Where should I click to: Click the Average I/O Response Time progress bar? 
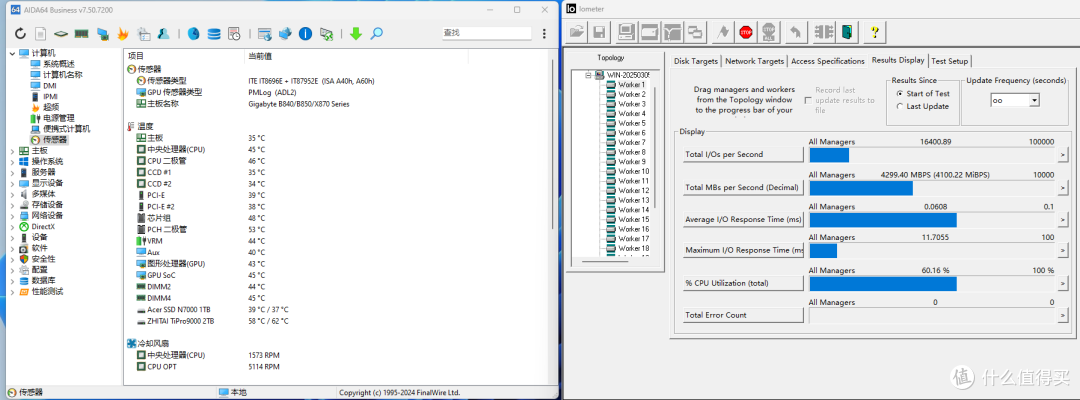(932, 220)
